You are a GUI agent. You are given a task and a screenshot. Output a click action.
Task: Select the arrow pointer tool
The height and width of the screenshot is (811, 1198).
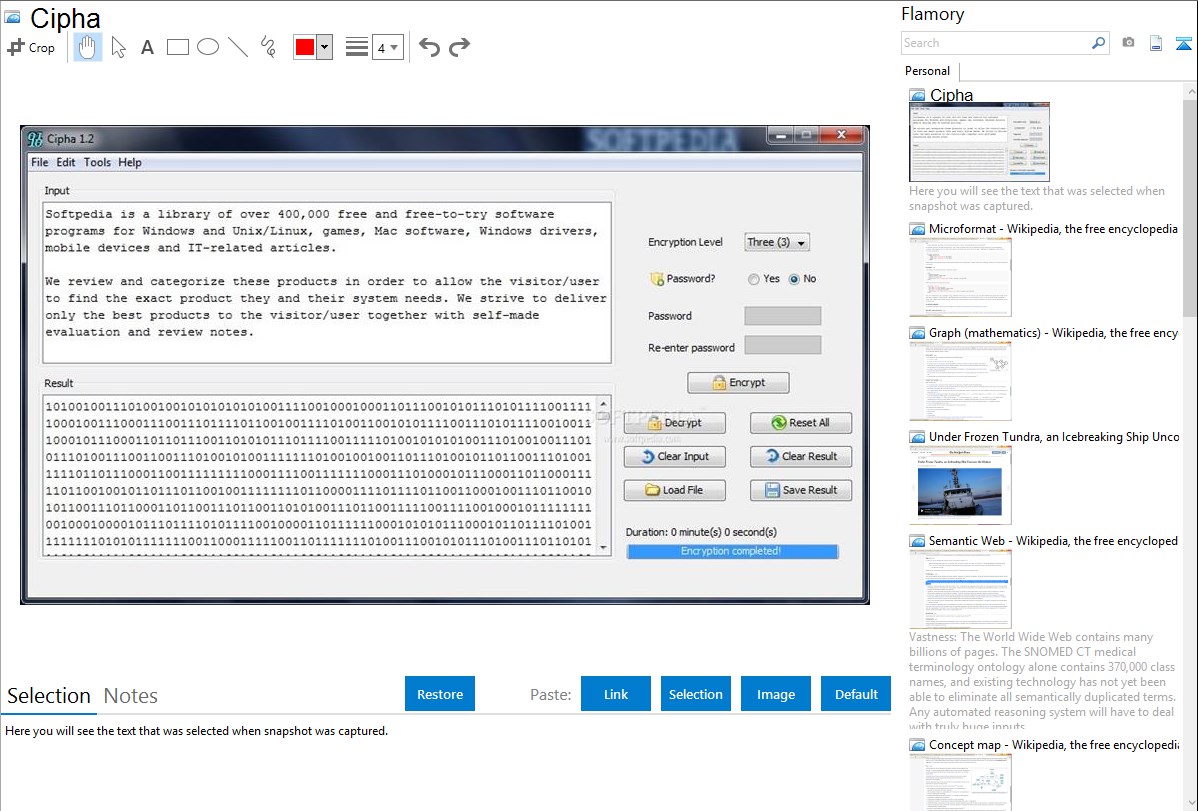coord(118,47)
